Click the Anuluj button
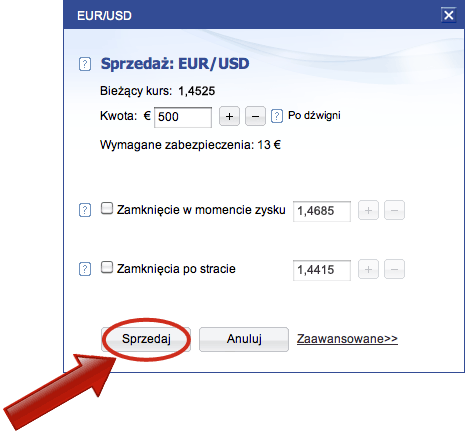465x434 pixels. point(244,339)
